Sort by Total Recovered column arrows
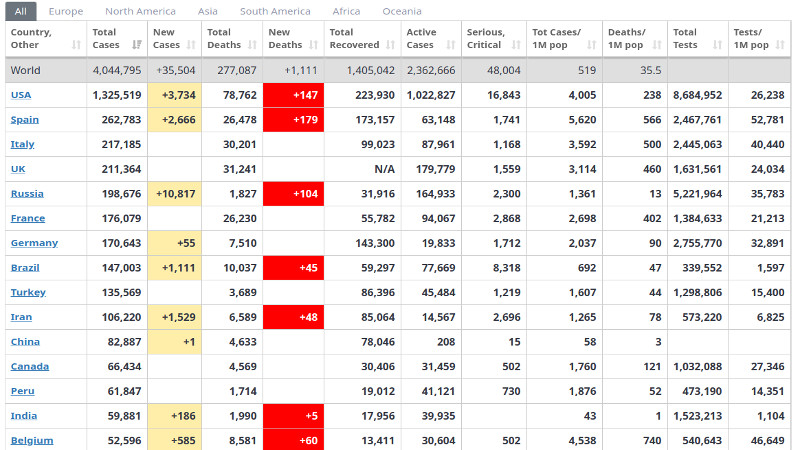The height and width of the screenshot is (450, 800). click(x=390, y=45)
